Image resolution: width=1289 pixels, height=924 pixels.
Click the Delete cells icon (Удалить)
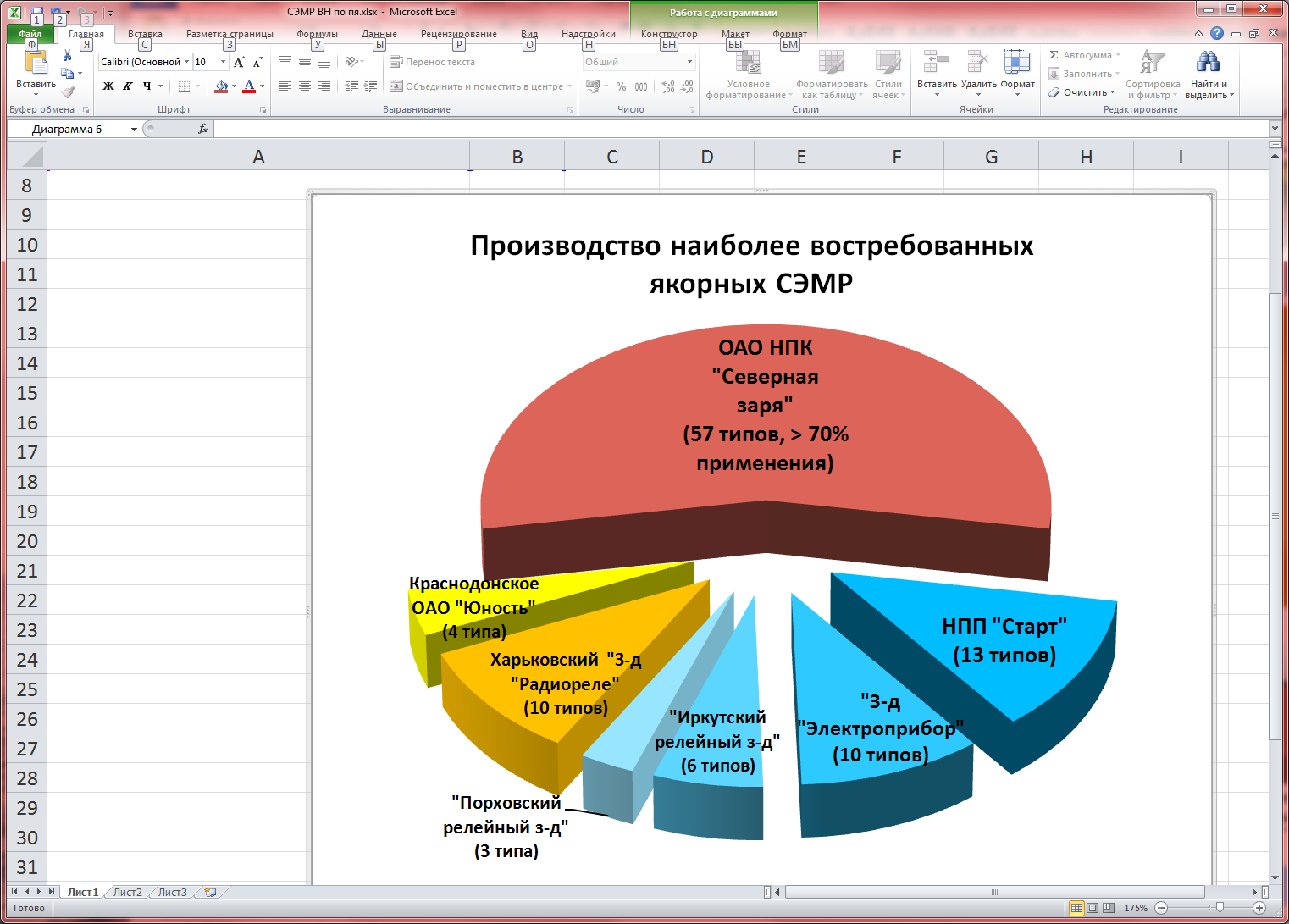click(978, 62)
